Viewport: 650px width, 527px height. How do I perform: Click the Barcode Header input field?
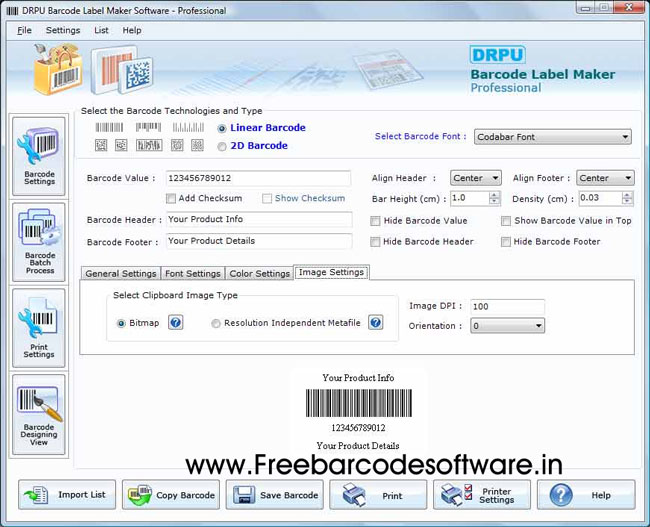(x=259, y=219)
